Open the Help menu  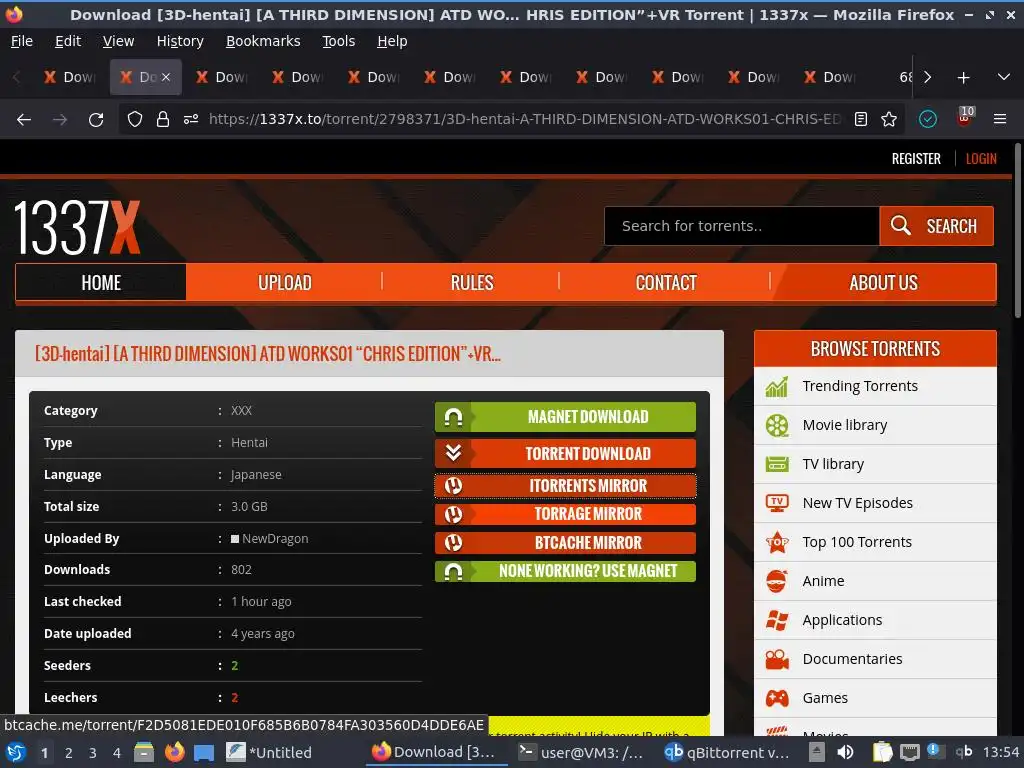(392, 41)
